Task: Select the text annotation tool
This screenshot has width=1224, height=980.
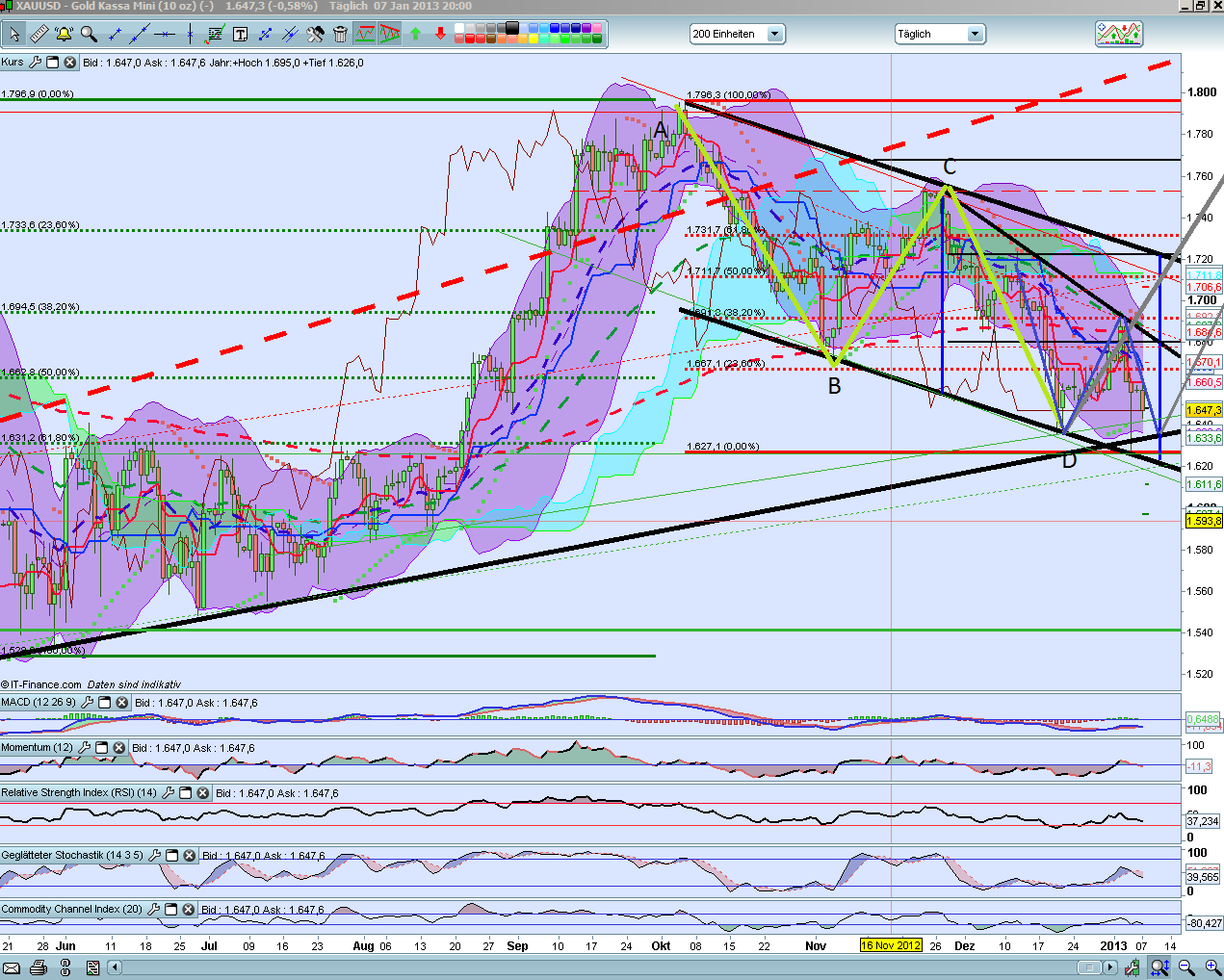Action: point(240,34)
